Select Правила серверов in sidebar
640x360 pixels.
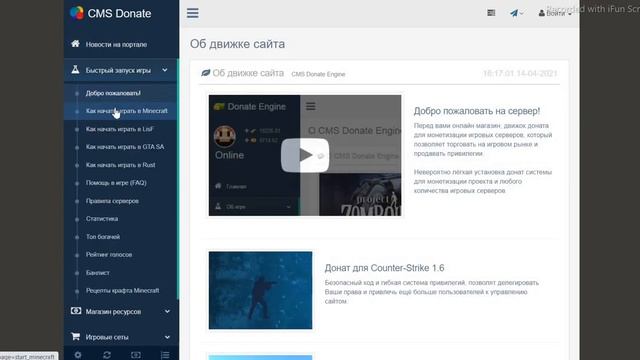click(112, 201)
